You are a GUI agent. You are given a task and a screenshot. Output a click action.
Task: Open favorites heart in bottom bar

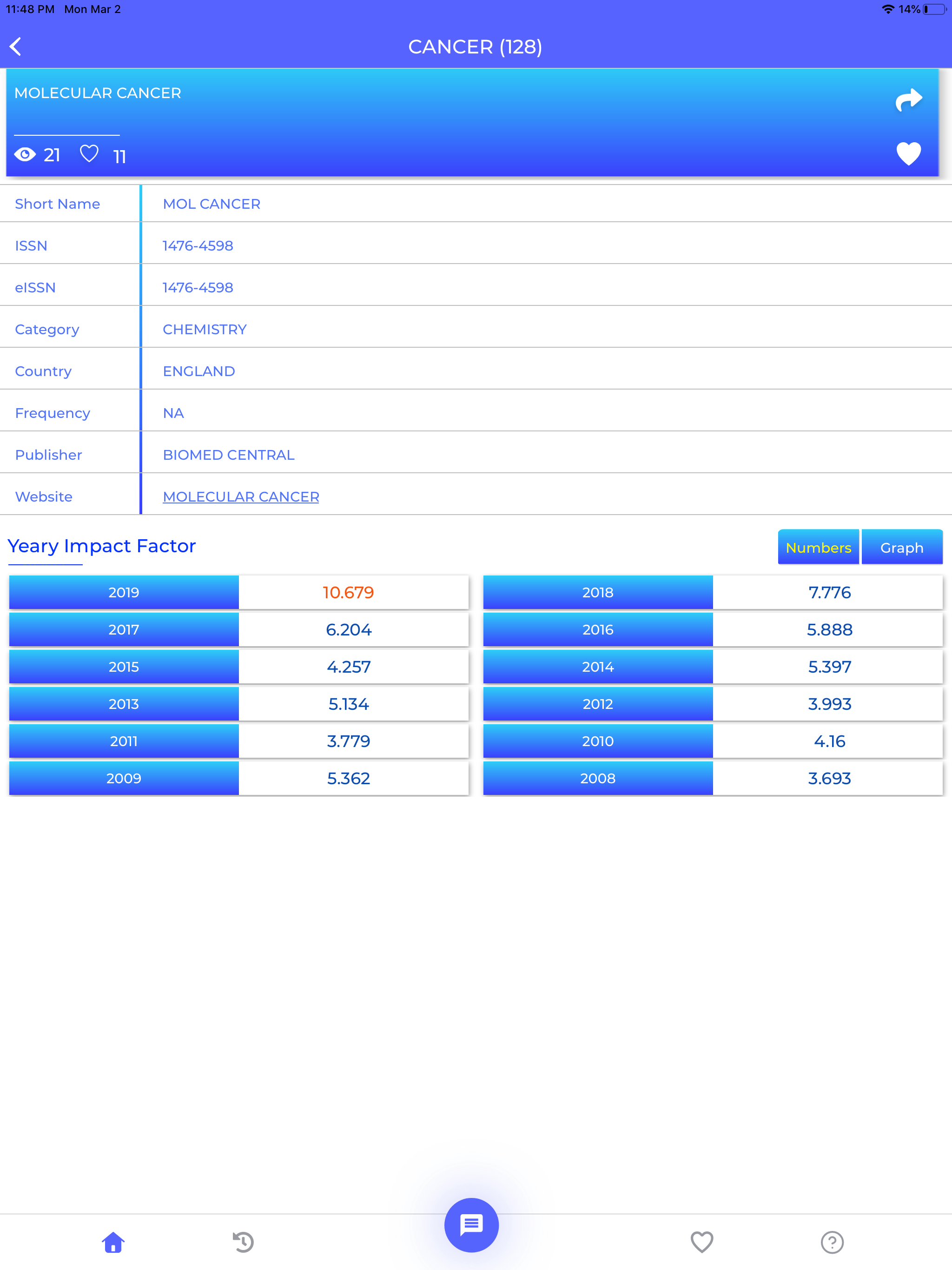[x=701, y=1242]
